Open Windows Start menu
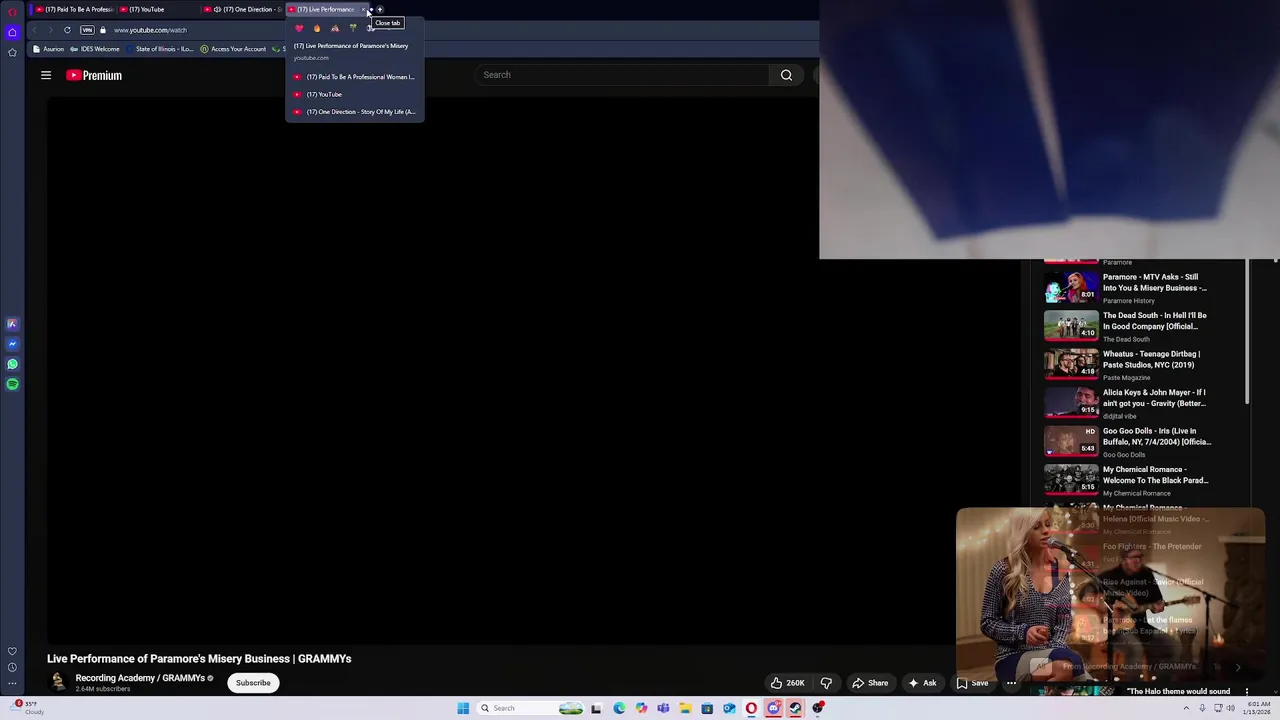 coord(463,708)
